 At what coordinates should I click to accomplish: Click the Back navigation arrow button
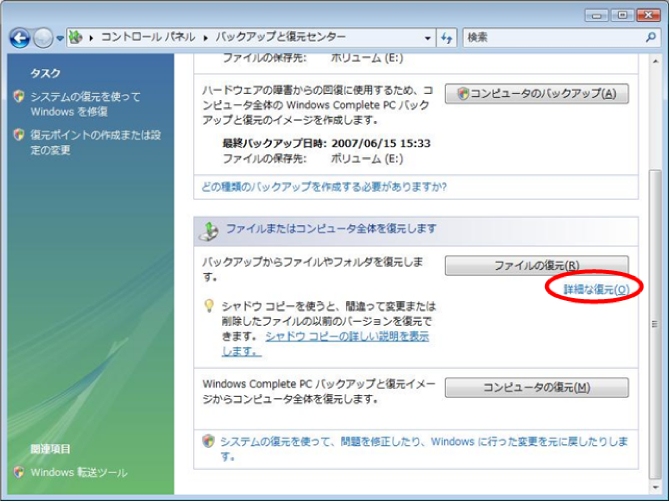(20, 37)
